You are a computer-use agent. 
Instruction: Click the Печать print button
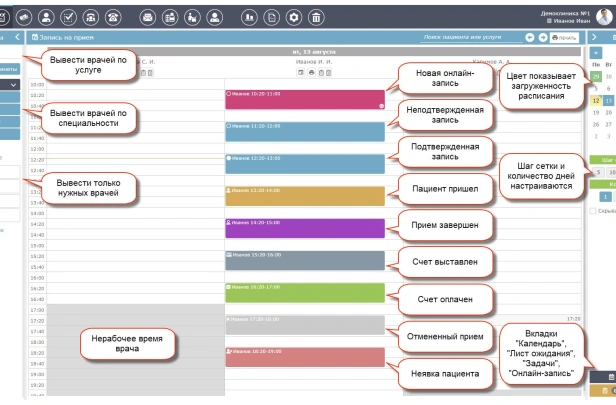(564, 37)
